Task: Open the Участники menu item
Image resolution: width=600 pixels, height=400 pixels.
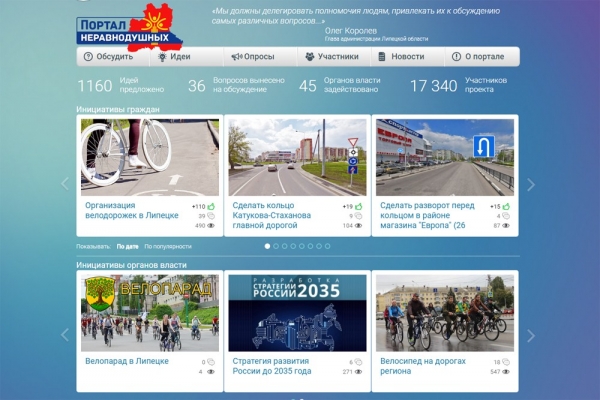Action: (x=334, y=57)
